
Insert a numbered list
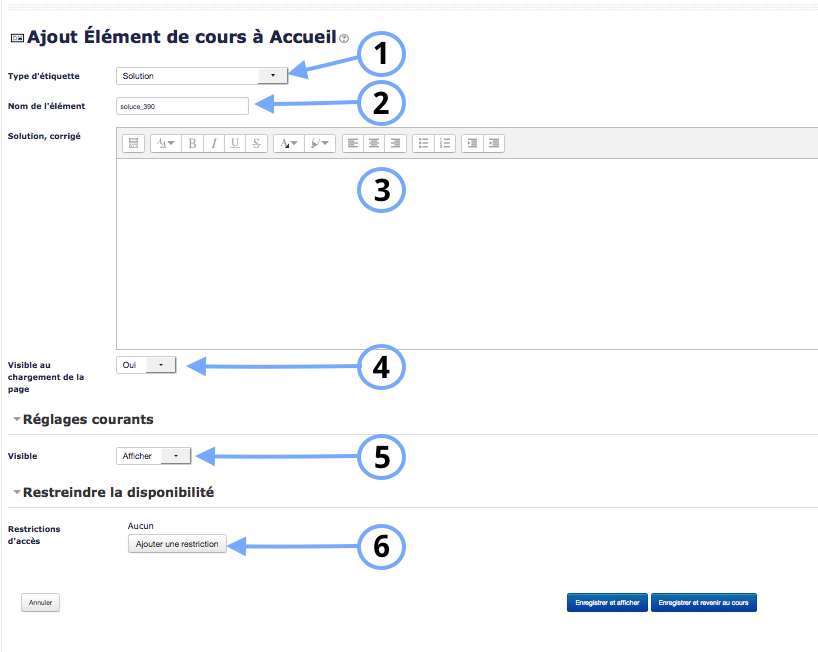pyautogui.click(x=446, y=144)
